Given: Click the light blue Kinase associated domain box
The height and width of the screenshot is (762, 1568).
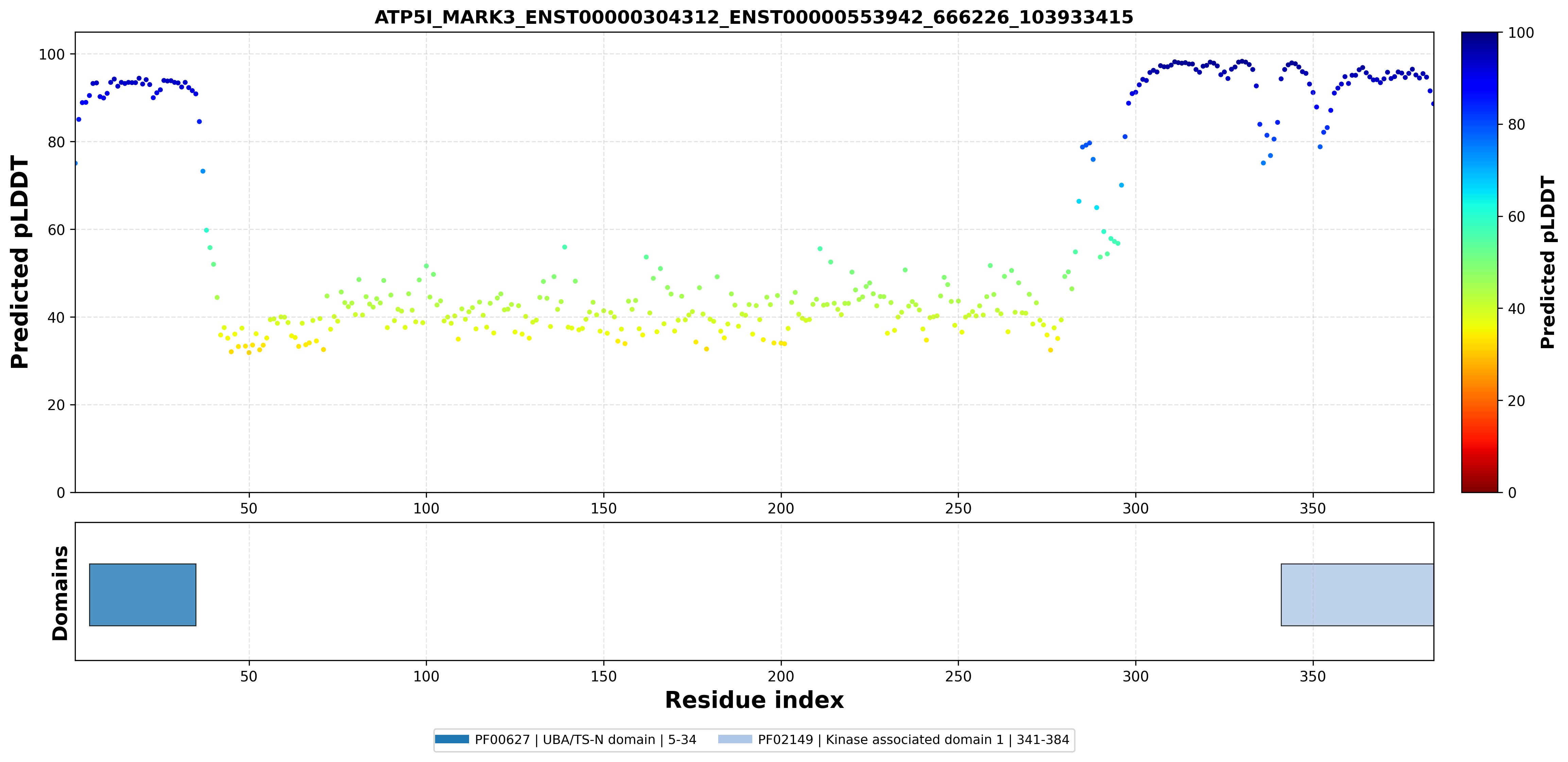Looking at the screenshot, I should 1357,594.
